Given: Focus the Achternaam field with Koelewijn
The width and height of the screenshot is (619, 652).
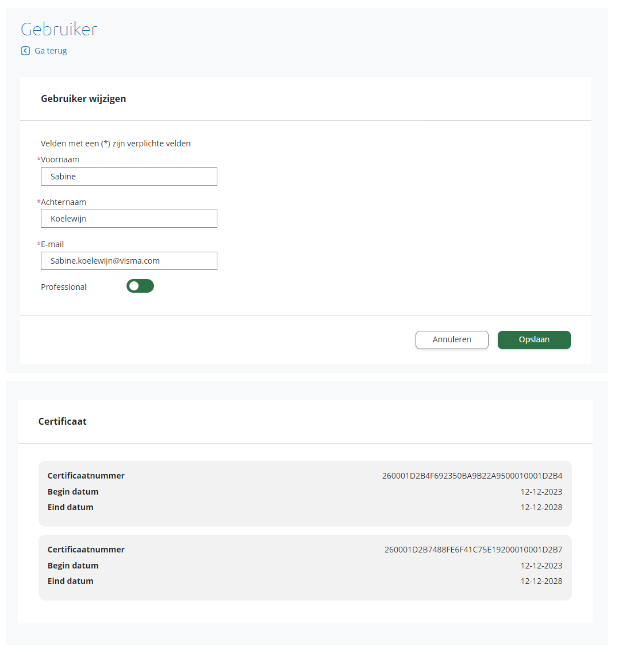Looking at the screenshot, I should [x=128, y=218].
